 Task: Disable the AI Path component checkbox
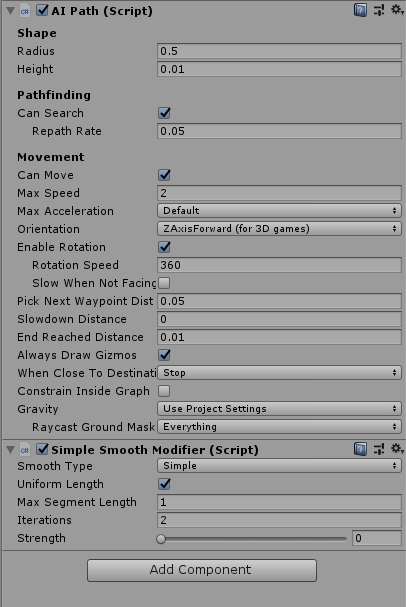point(42,10)
